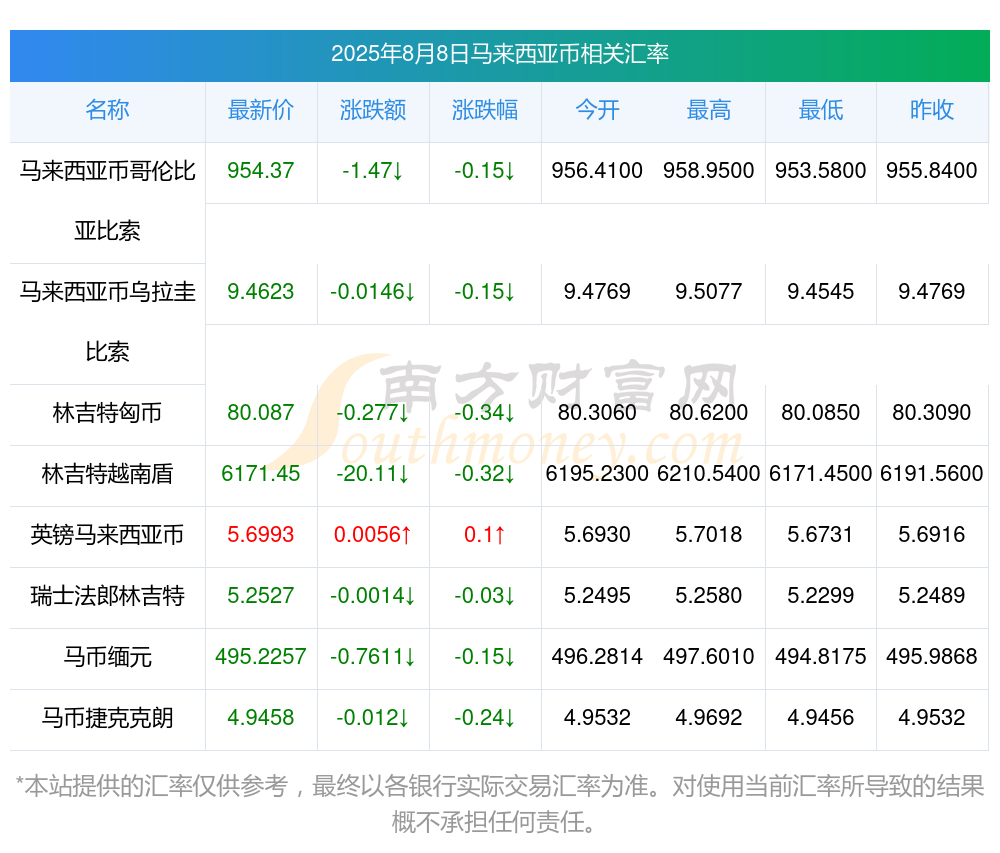Click the change value -1.47↓

coord(373,171)
